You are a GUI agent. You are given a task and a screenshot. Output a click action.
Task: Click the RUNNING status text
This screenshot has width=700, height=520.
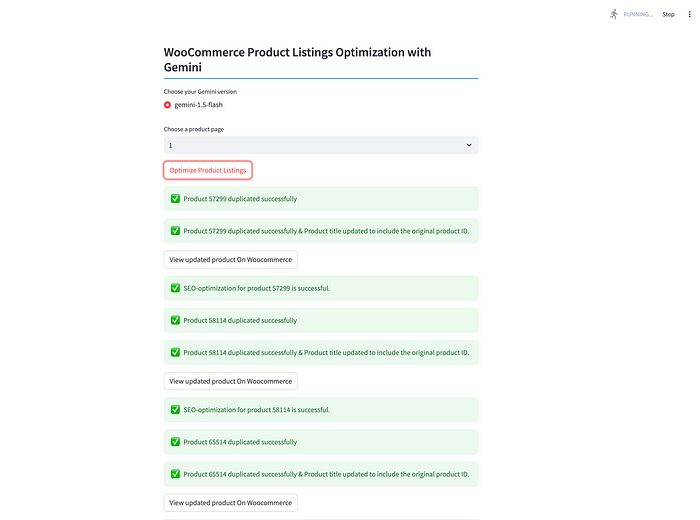(x=638, y=14)
